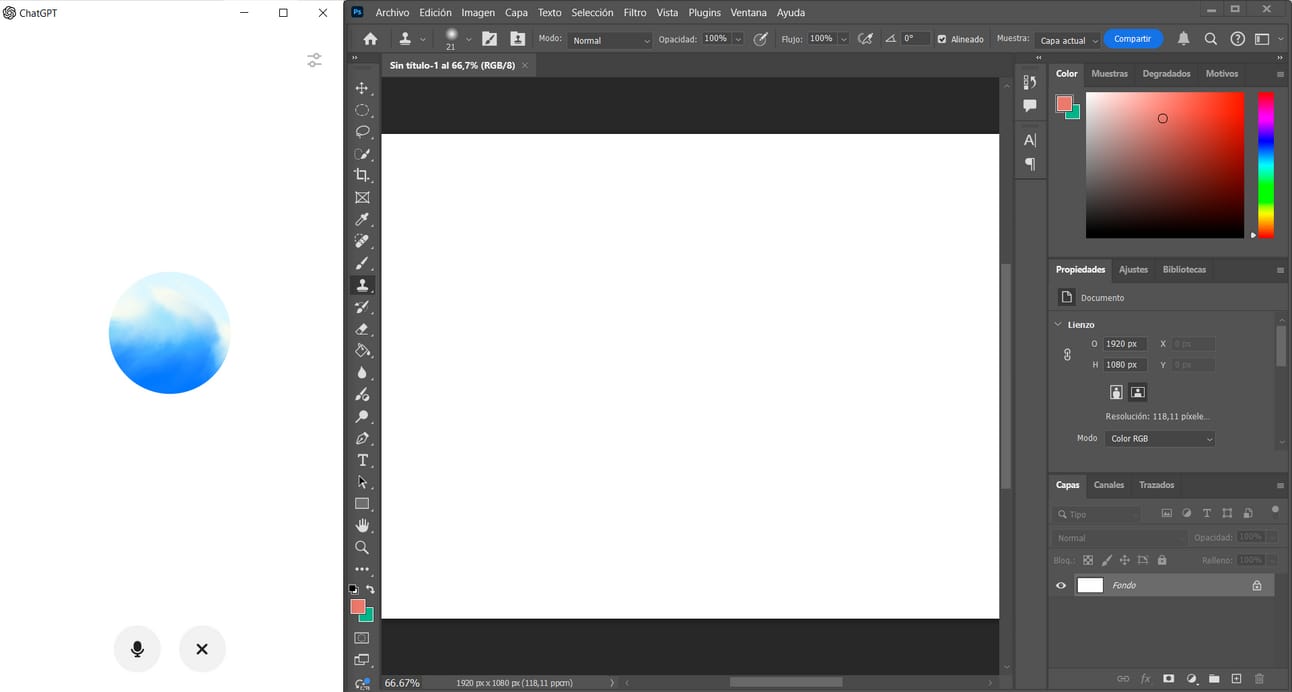Click the hue spectrum slider
The image size is (1292, 692).
pos(1266,165)
